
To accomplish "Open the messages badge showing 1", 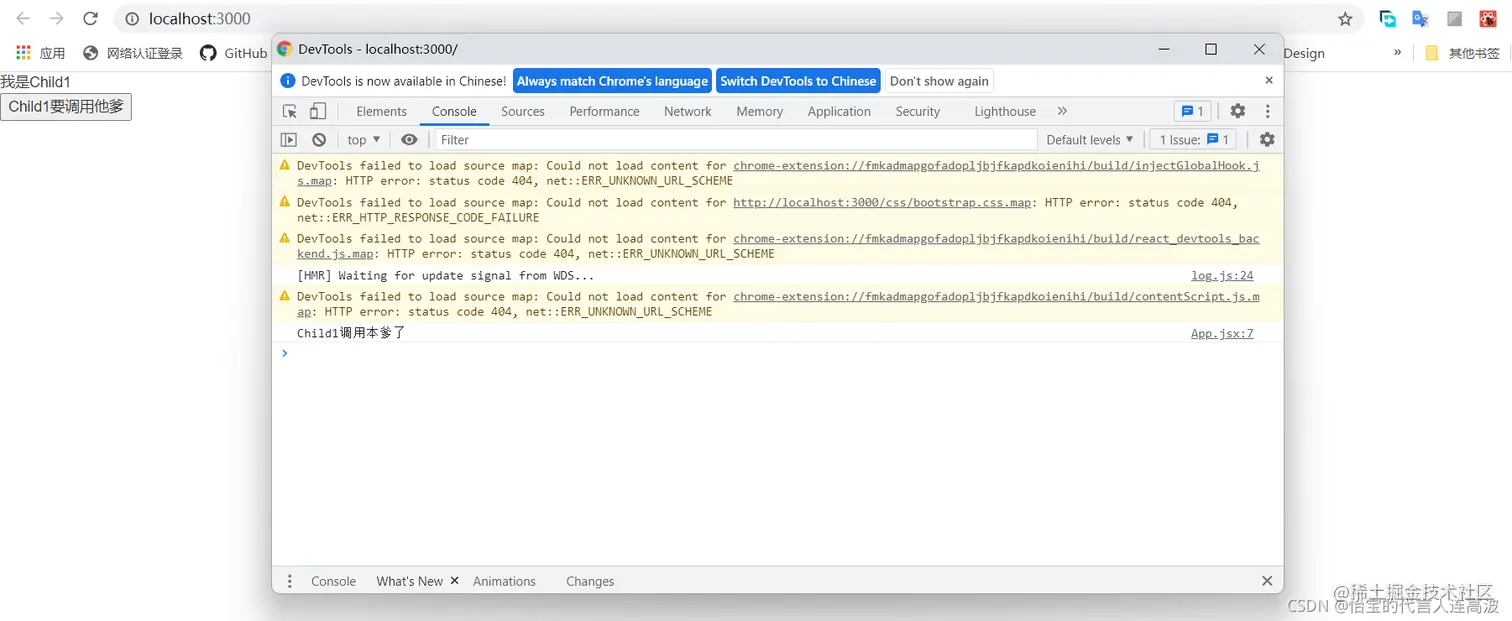I will click(1192, 111).
